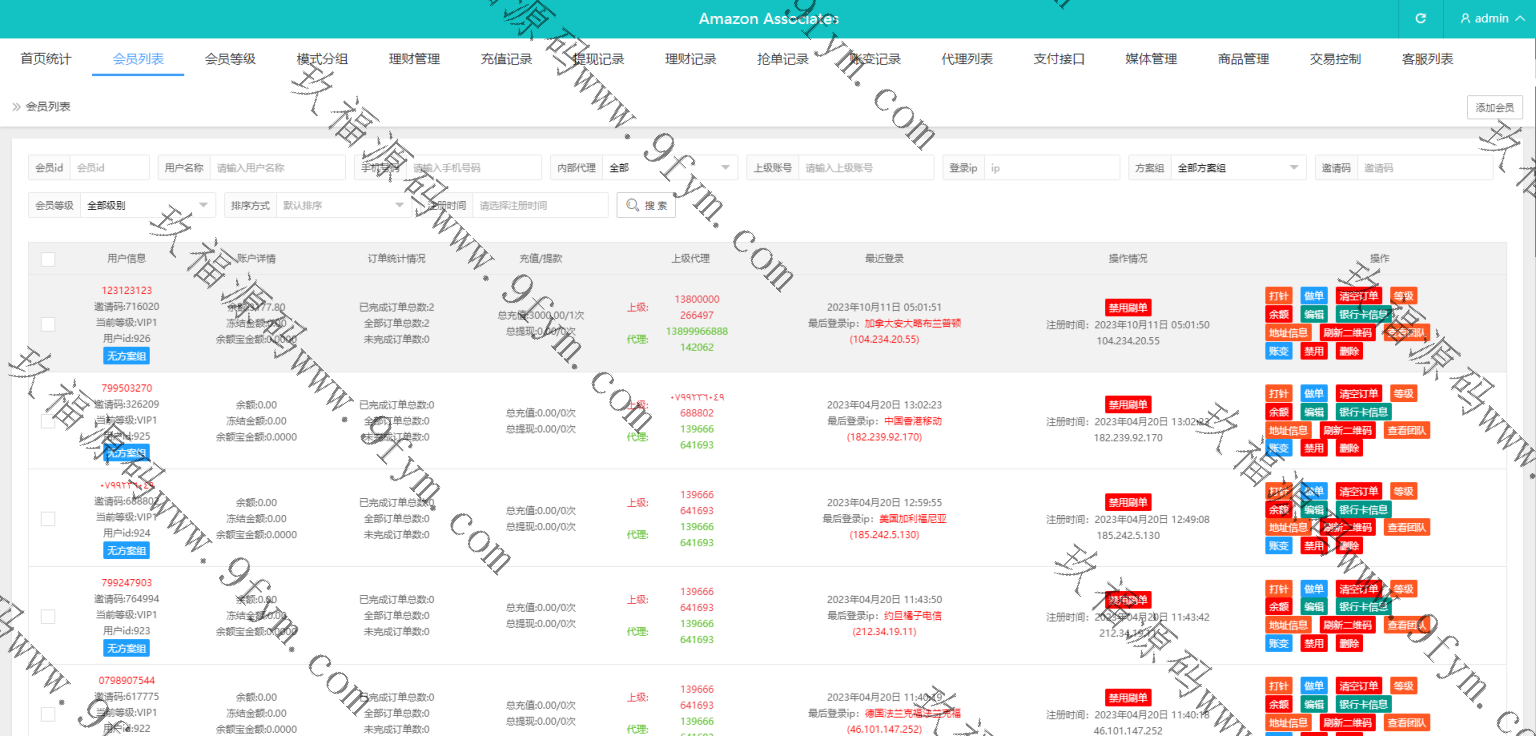Viewport: 1536px width, 736px height.
Task: Expand the 内部代理 dropdown
Action: pos(668,168)
